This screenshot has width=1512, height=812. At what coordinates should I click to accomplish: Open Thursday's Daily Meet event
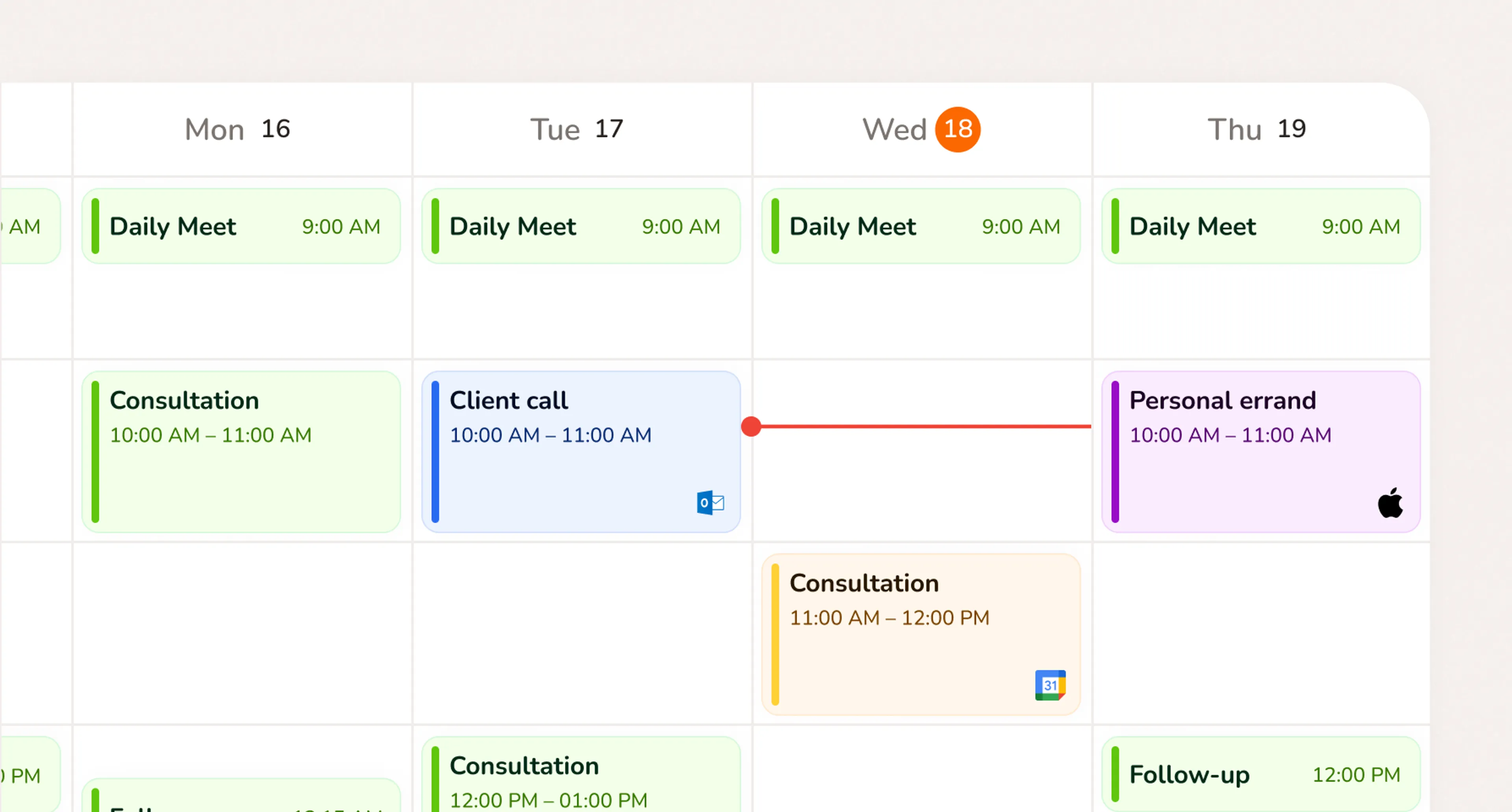tap(1261, 226)
